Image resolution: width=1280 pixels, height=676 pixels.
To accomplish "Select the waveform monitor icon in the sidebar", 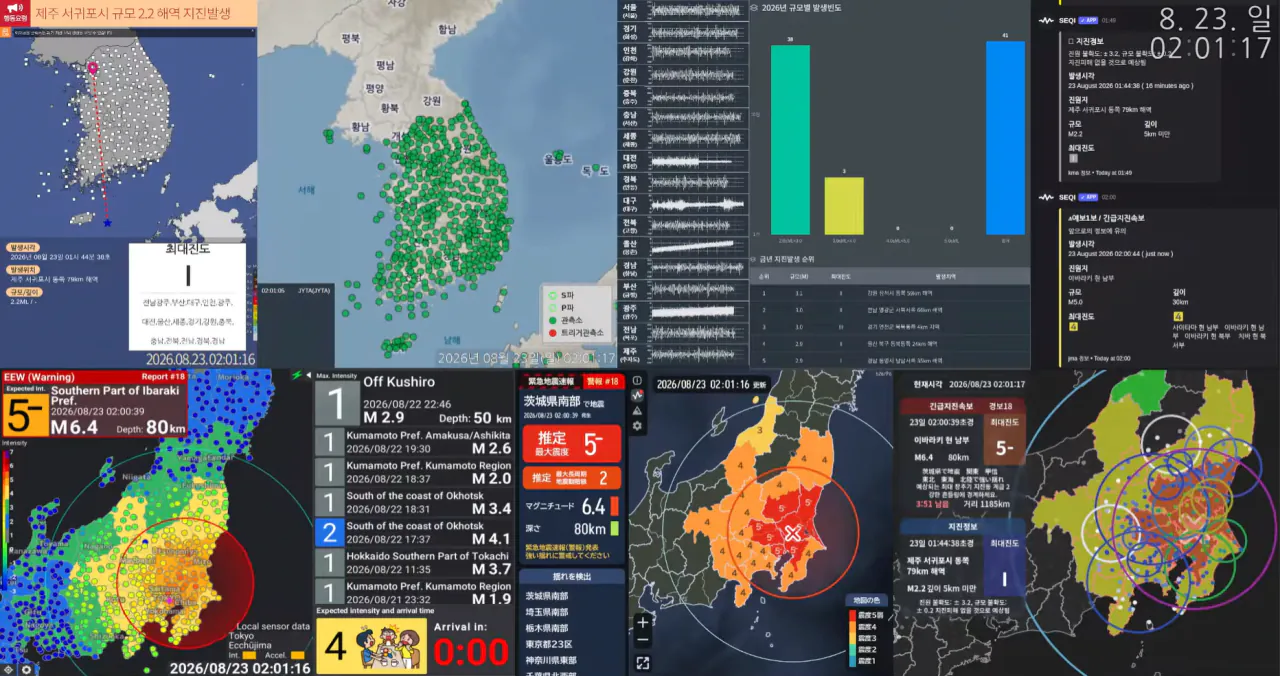I will pyautogui.click(x=637, y=395).
